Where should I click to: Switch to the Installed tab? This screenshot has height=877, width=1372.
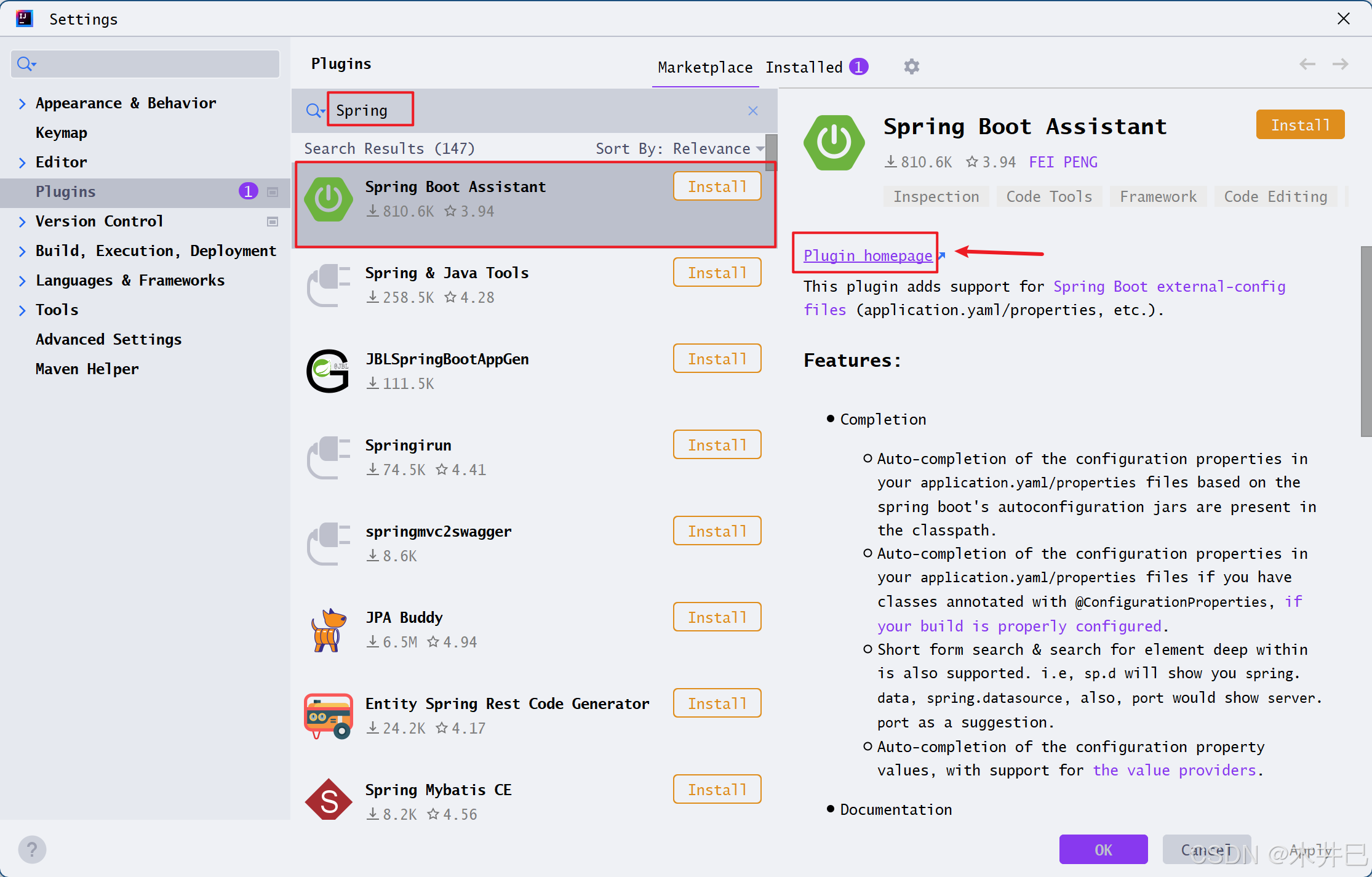pyautogui.click(x=804, y=67)
